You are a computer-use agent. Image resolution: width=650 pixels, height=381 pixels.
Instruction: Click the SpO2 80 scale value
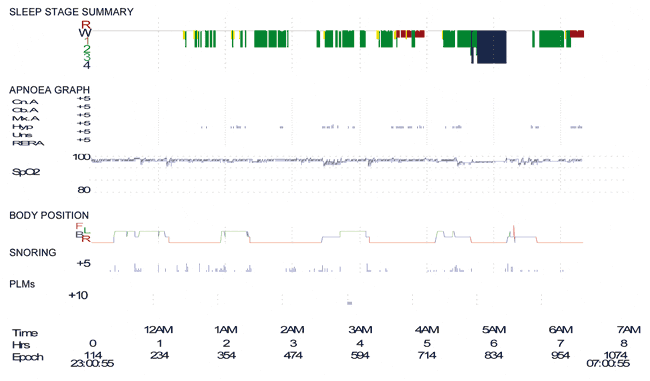click(84, 190)
